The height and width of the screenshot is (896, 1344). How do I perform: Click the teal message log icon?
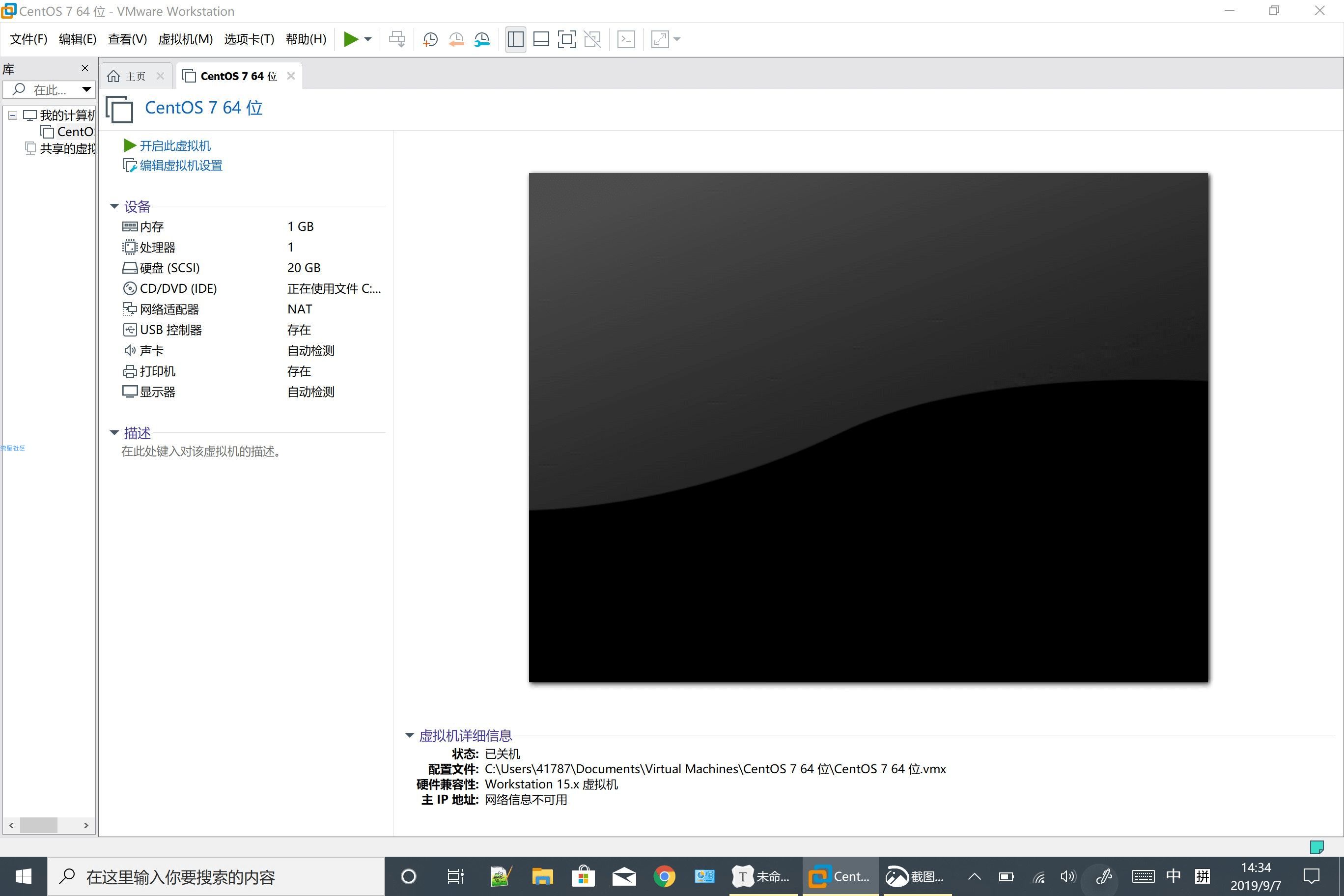(1316, 847)
